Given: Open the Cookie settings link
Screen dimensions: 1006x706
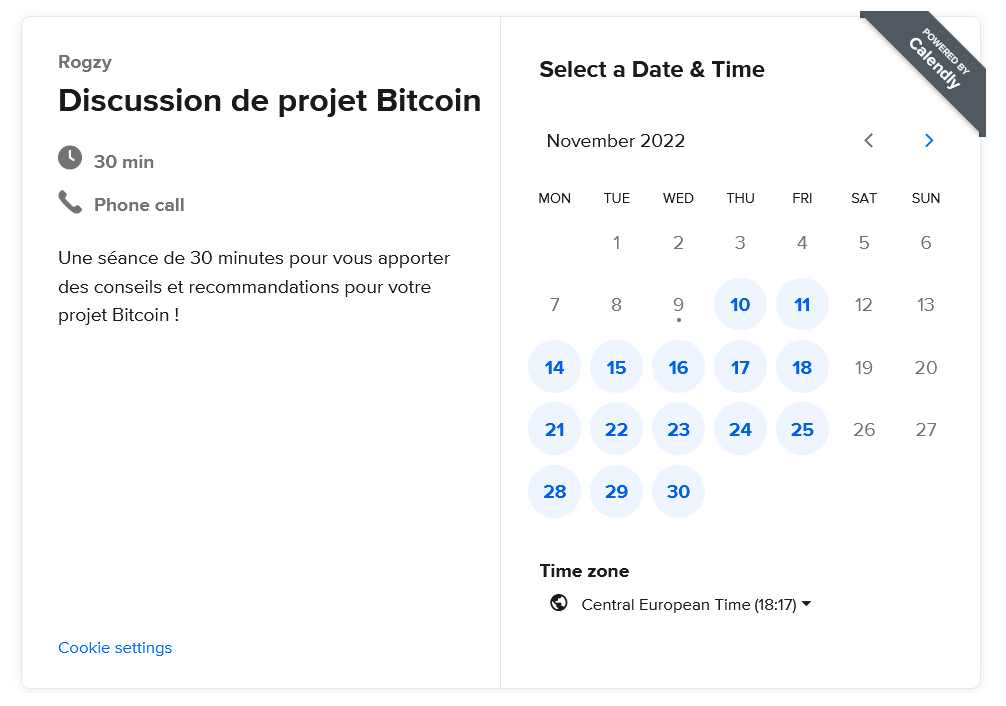Looking at the screenshot, I should 115,648.
